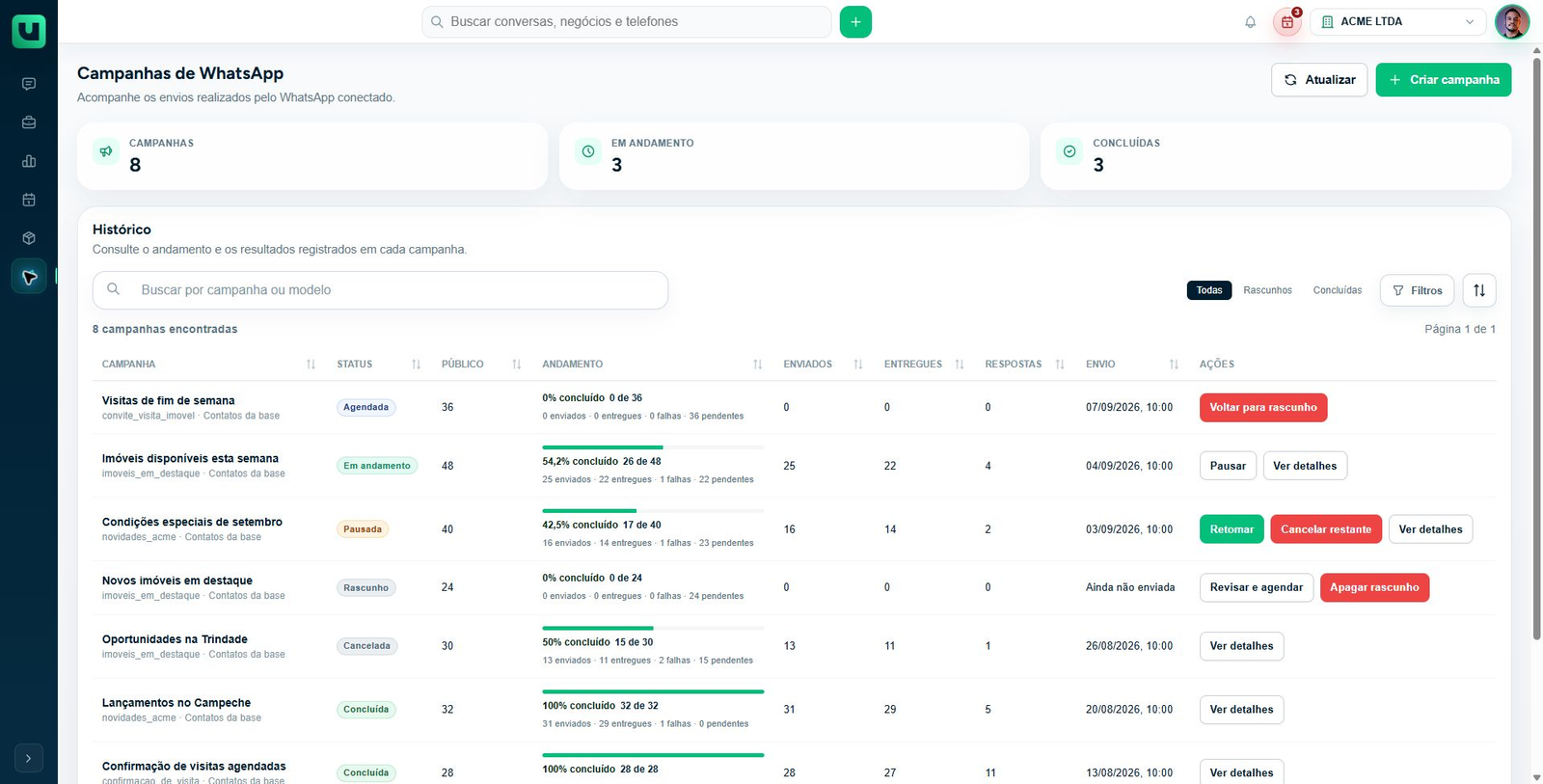Viewport: 1543px width, 784px height.
Task: Click the global search field at top
Action: click(x=627, y=21)
